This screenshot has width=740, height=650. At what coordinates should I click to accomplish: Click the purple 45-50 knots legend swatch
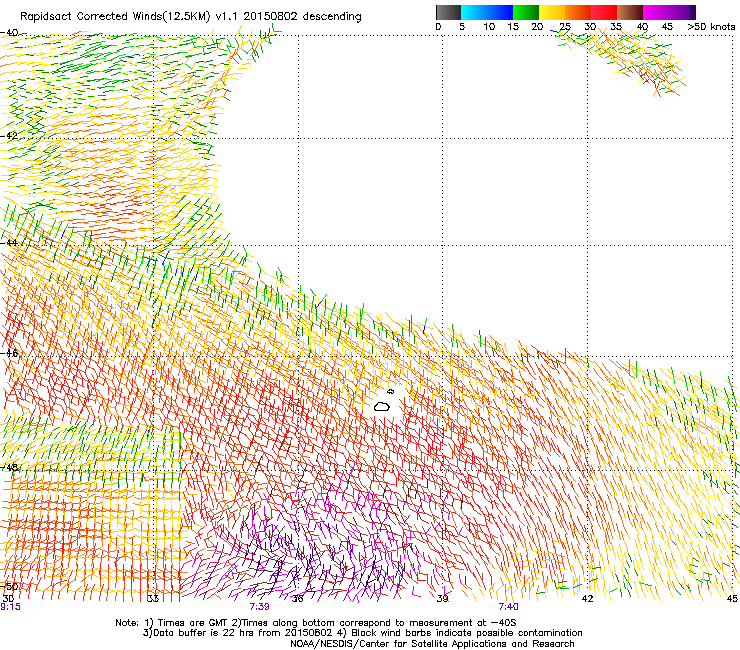click(682, 12)
